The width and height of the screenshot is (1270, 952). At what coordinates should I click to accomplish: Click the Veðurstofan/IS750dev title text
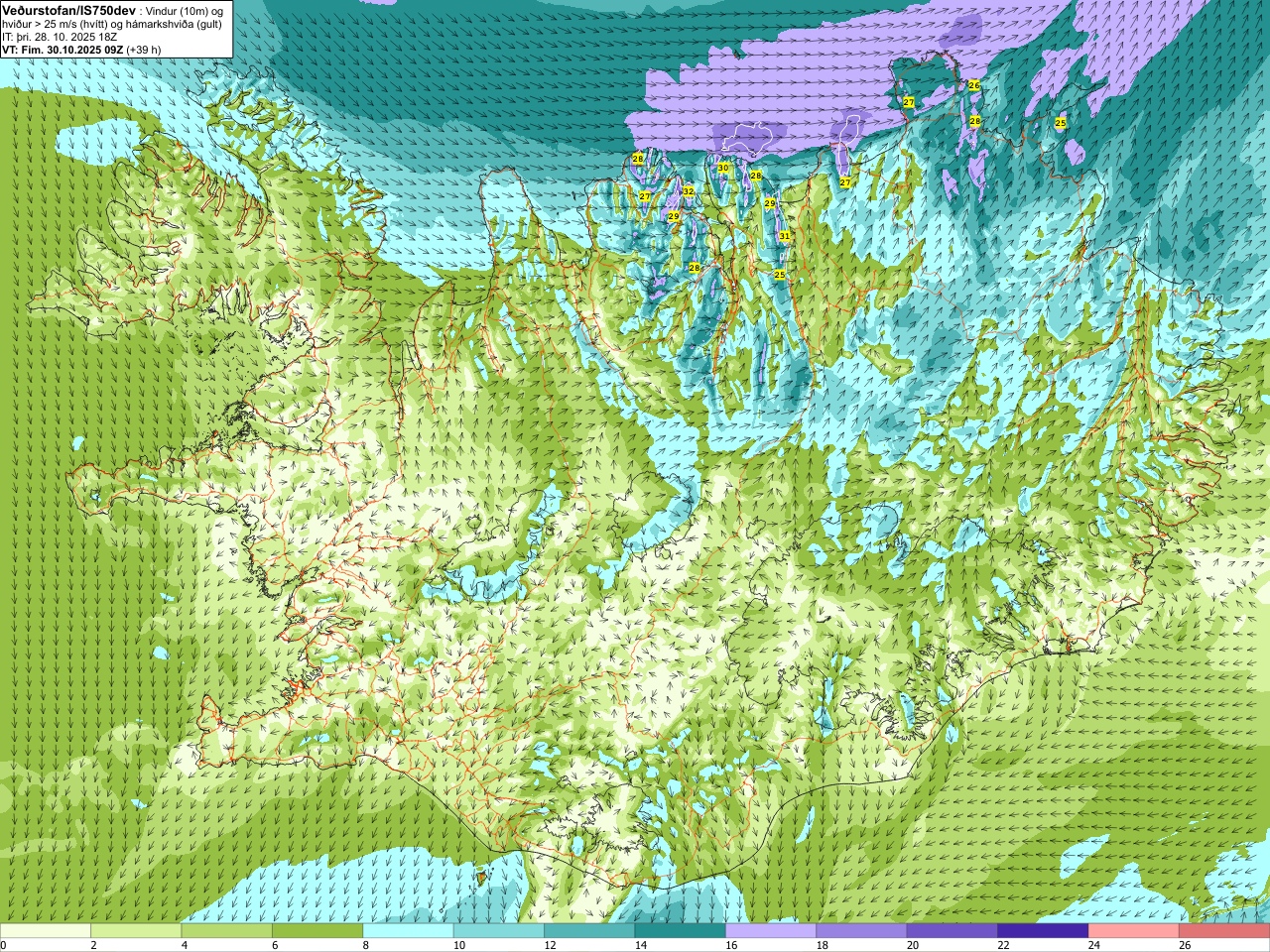coord(69,10)
